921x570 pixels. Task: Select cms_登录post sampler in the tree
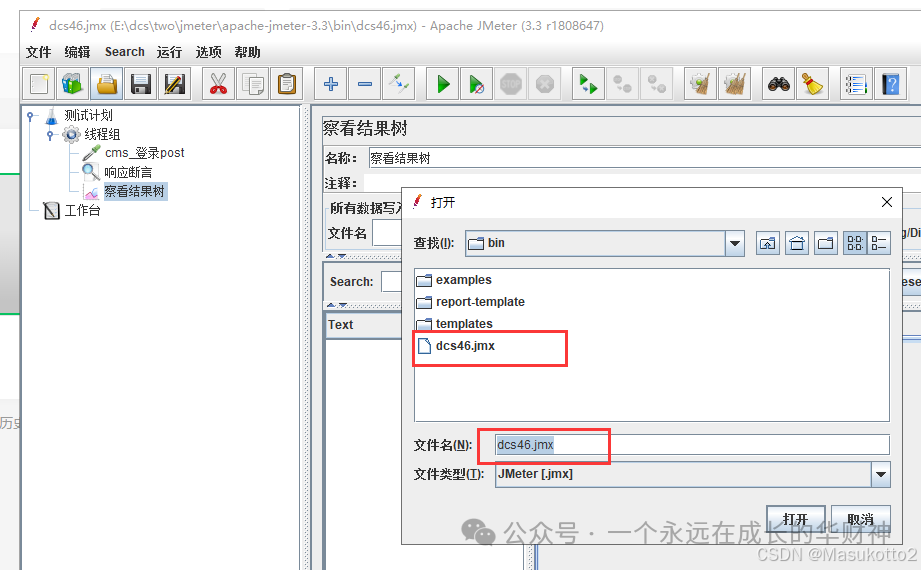pyautogui.click(x=144, y=153)
